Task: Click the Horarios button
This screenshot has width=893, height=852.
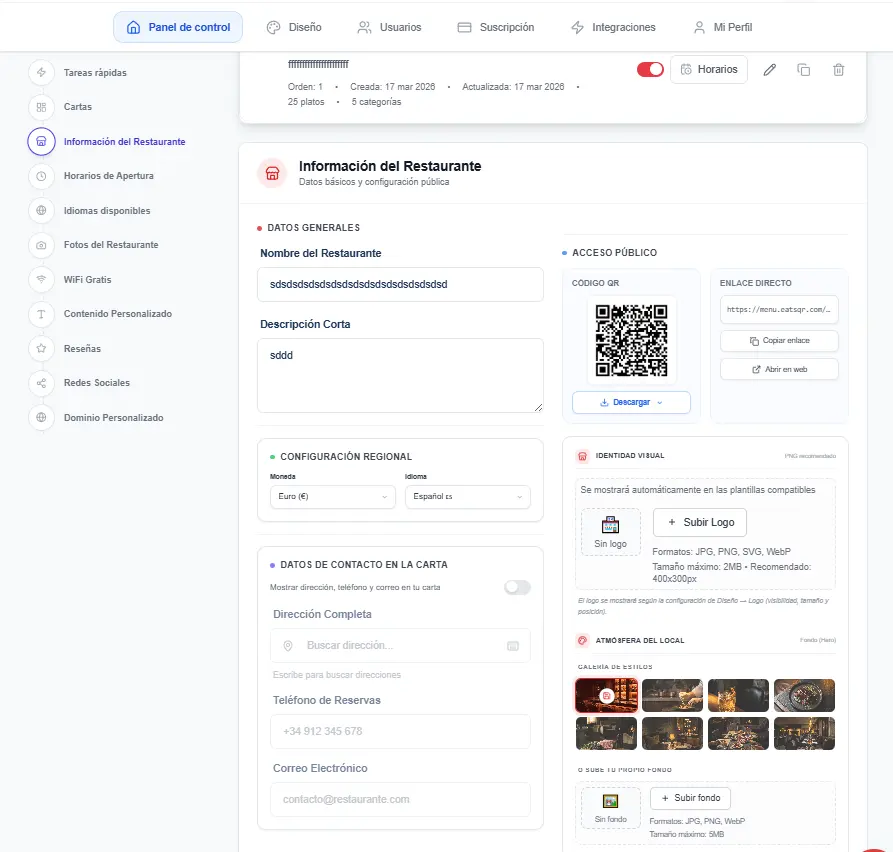Action: tap(708, 70)
